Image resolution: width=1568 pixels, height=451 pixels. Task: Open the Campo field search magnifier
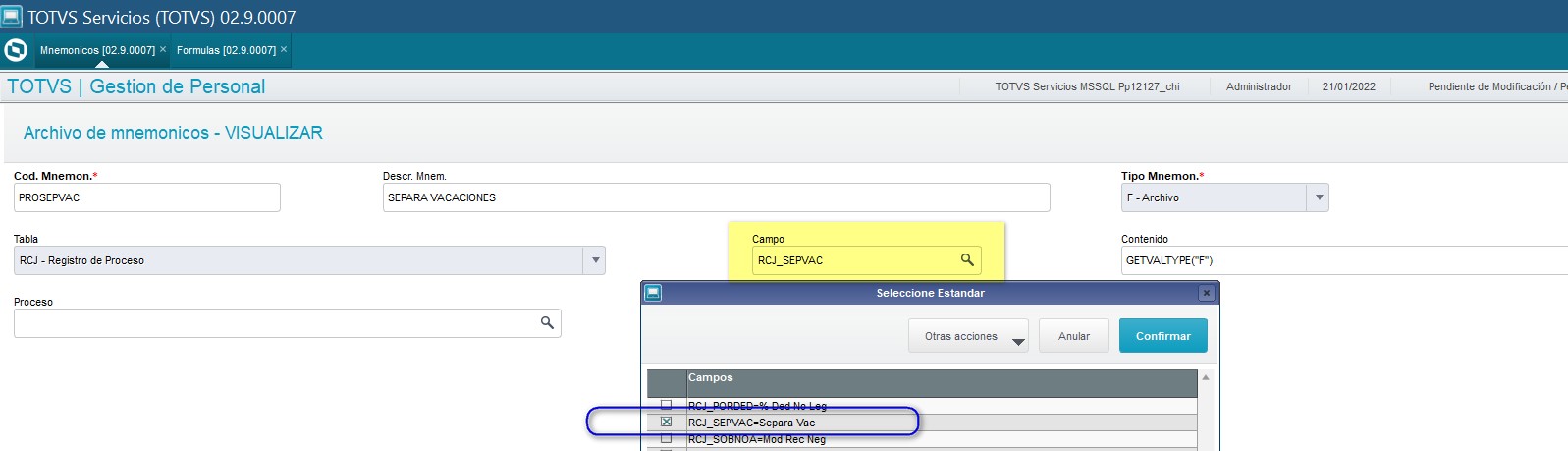tap(967, 260)
